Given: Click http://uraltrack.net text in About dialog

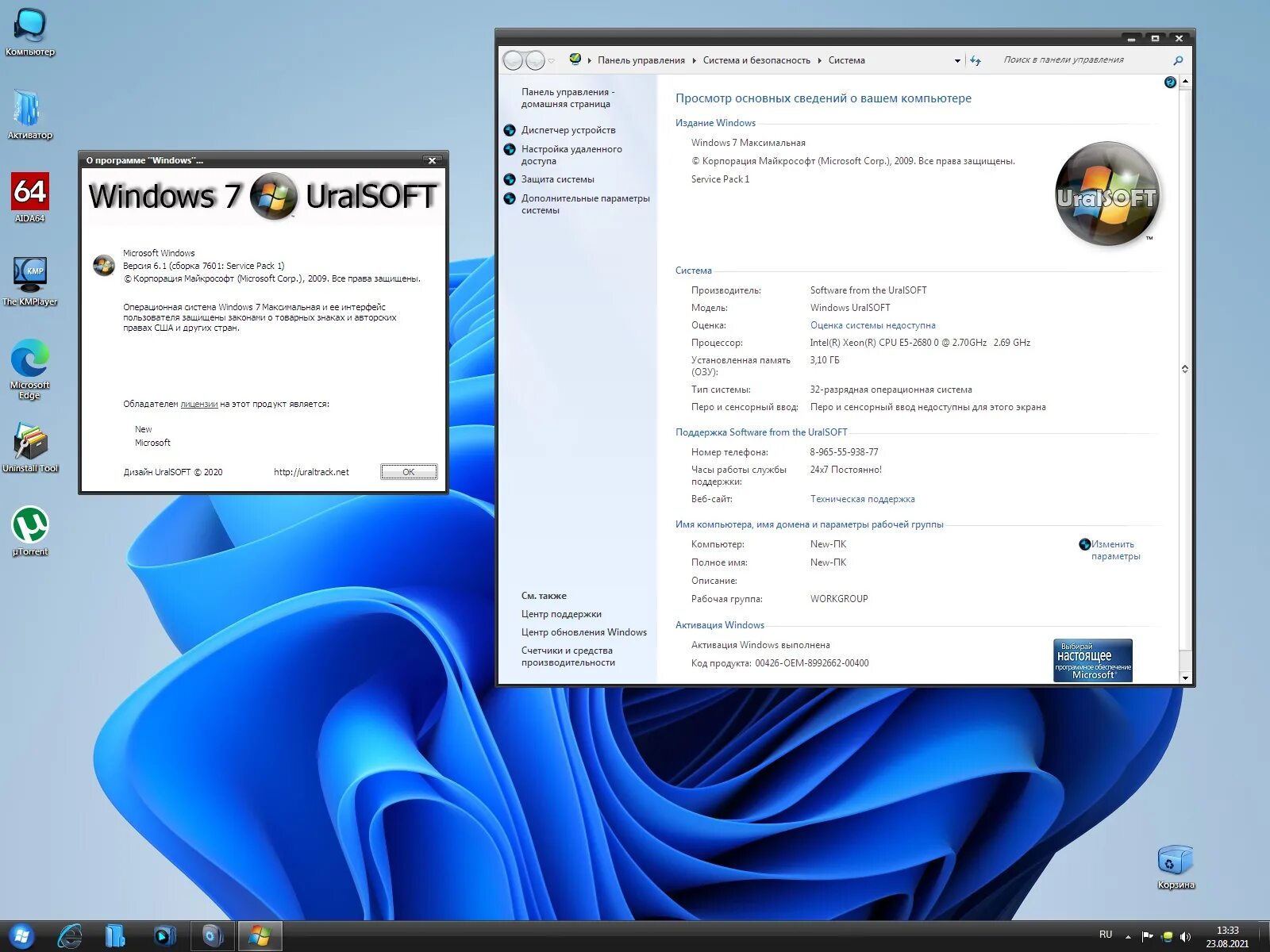Looking at the screenshot, I should (311, 472).
